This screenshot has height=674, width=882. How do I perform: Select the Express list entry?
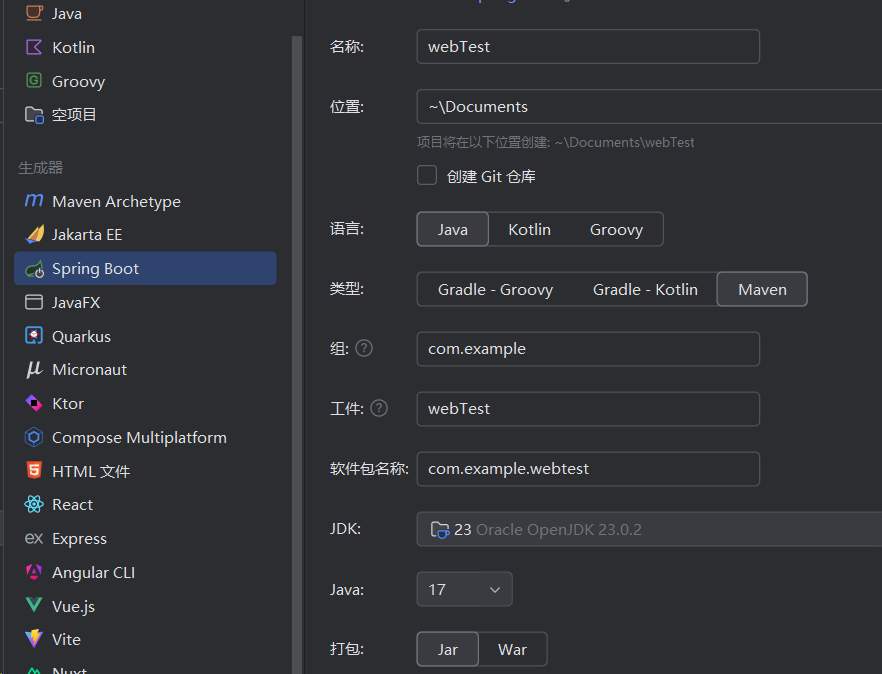coord(145,538)
